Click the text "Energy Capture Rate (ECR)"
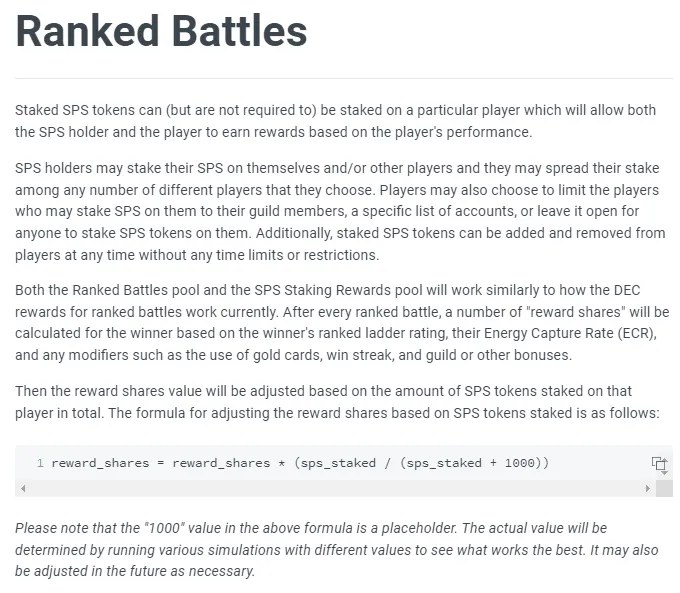The height and width of the screenshot is (593, 680). tap(570, 333)
